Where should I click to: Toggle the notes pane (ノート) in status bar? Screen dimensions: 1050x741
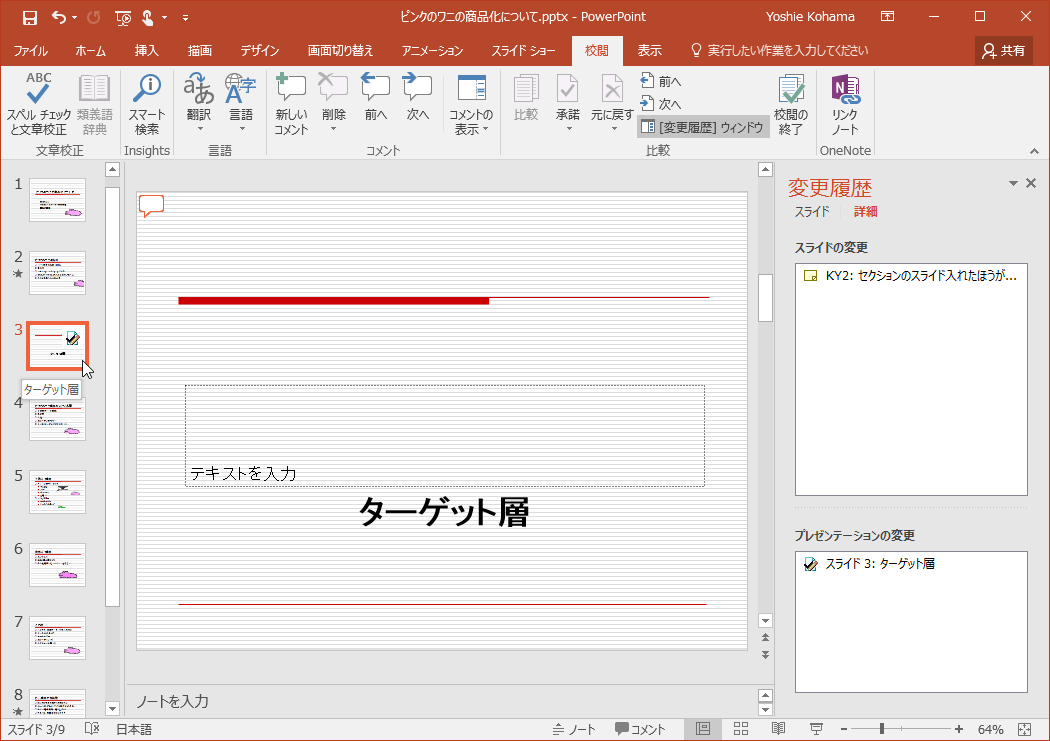pyautogui.click(x=574, y=729)
